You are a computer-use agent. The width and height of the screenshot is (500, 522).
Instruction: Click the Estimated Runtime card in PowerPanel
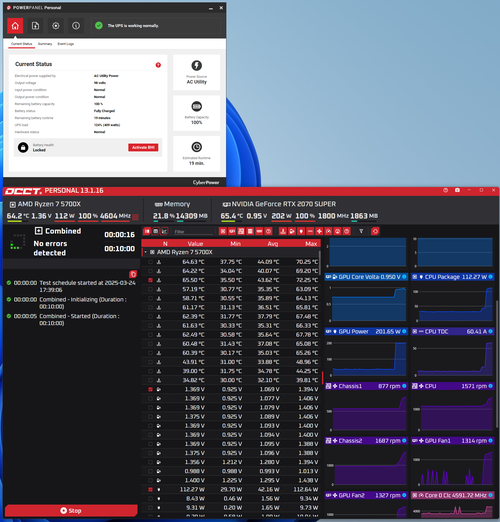(x=197, y=154)
